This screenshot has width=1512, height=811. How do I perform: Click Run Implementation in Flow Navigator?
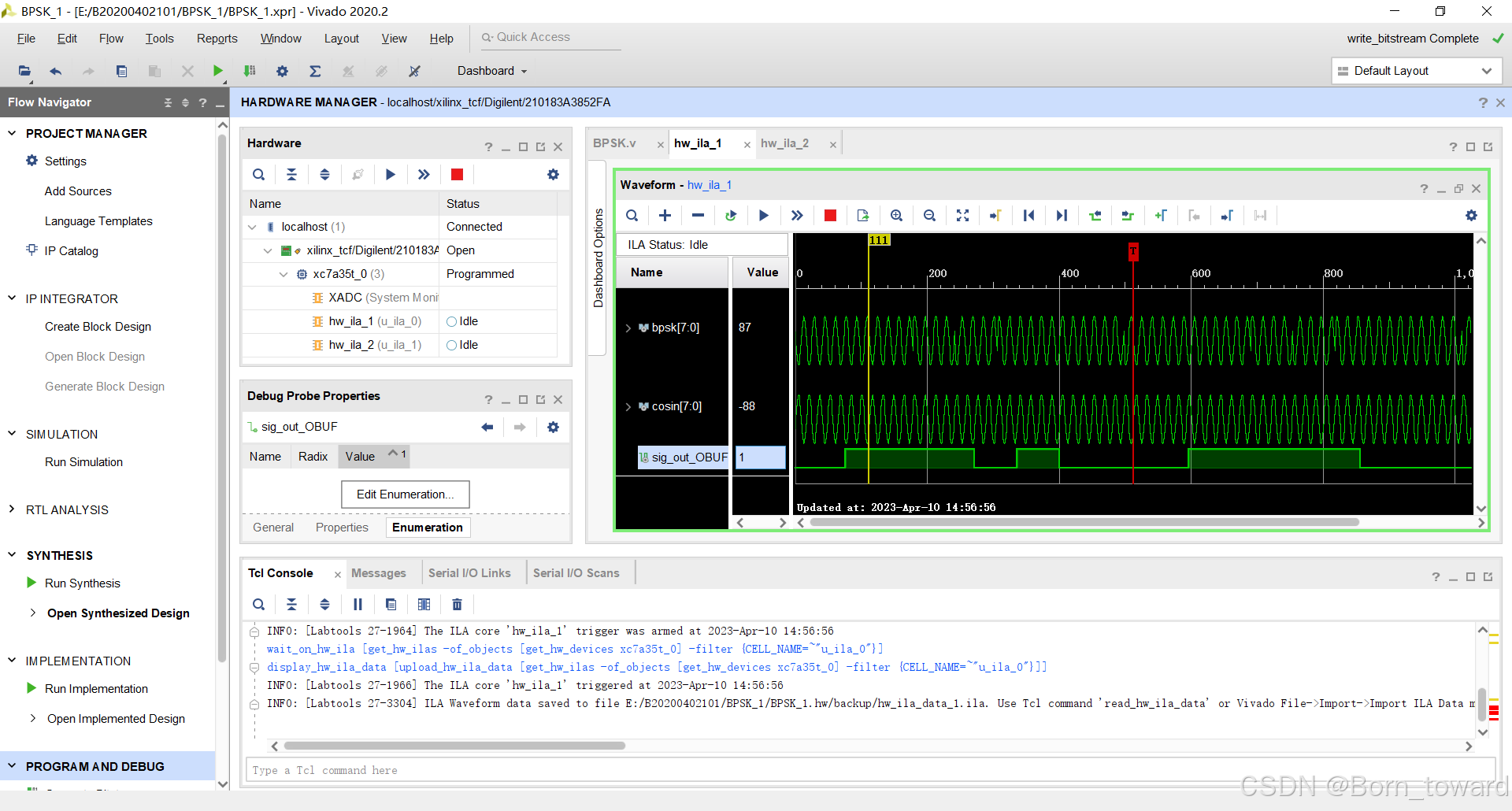96,689
